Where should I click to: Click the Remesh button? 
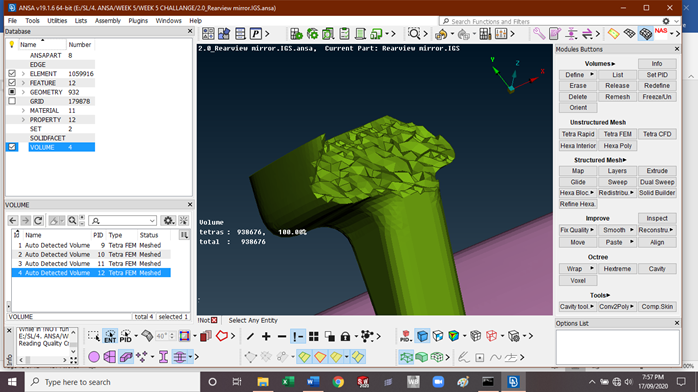point(617,97)
